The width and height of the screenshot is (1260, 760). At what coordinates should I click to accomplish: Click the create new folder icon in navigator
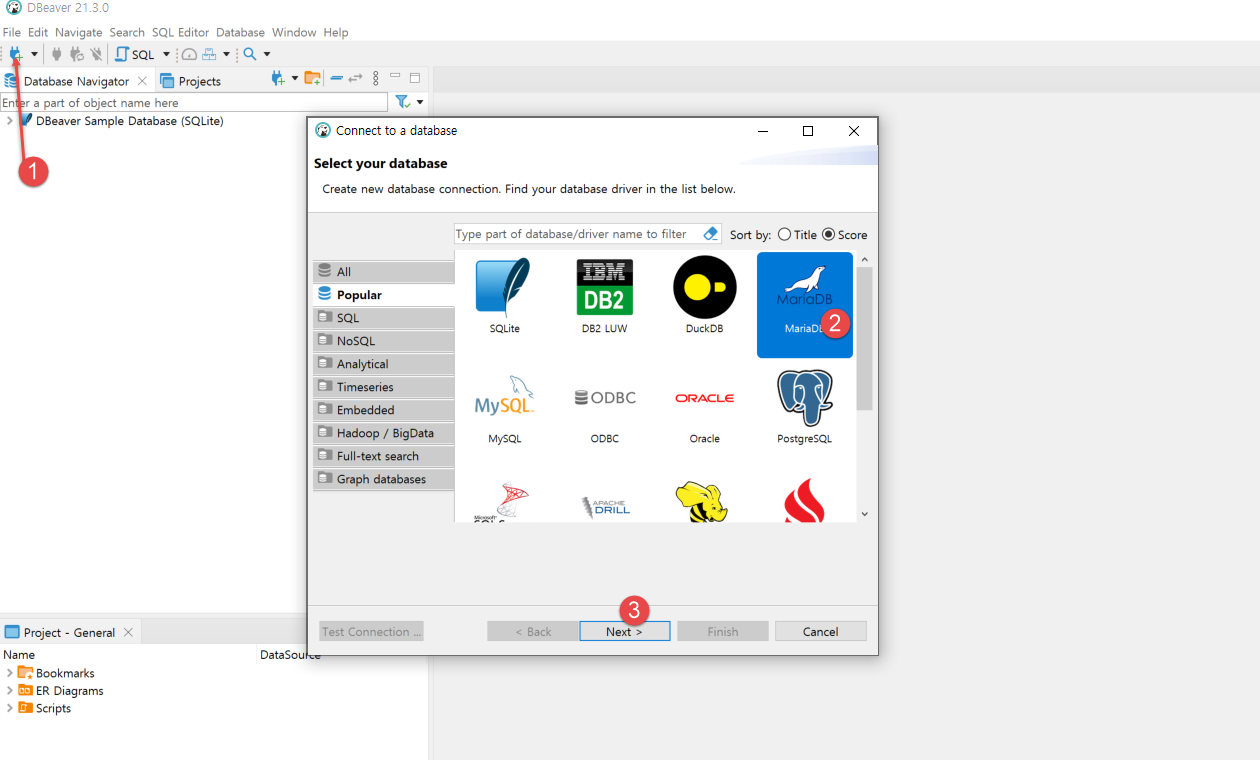[313, 78]
